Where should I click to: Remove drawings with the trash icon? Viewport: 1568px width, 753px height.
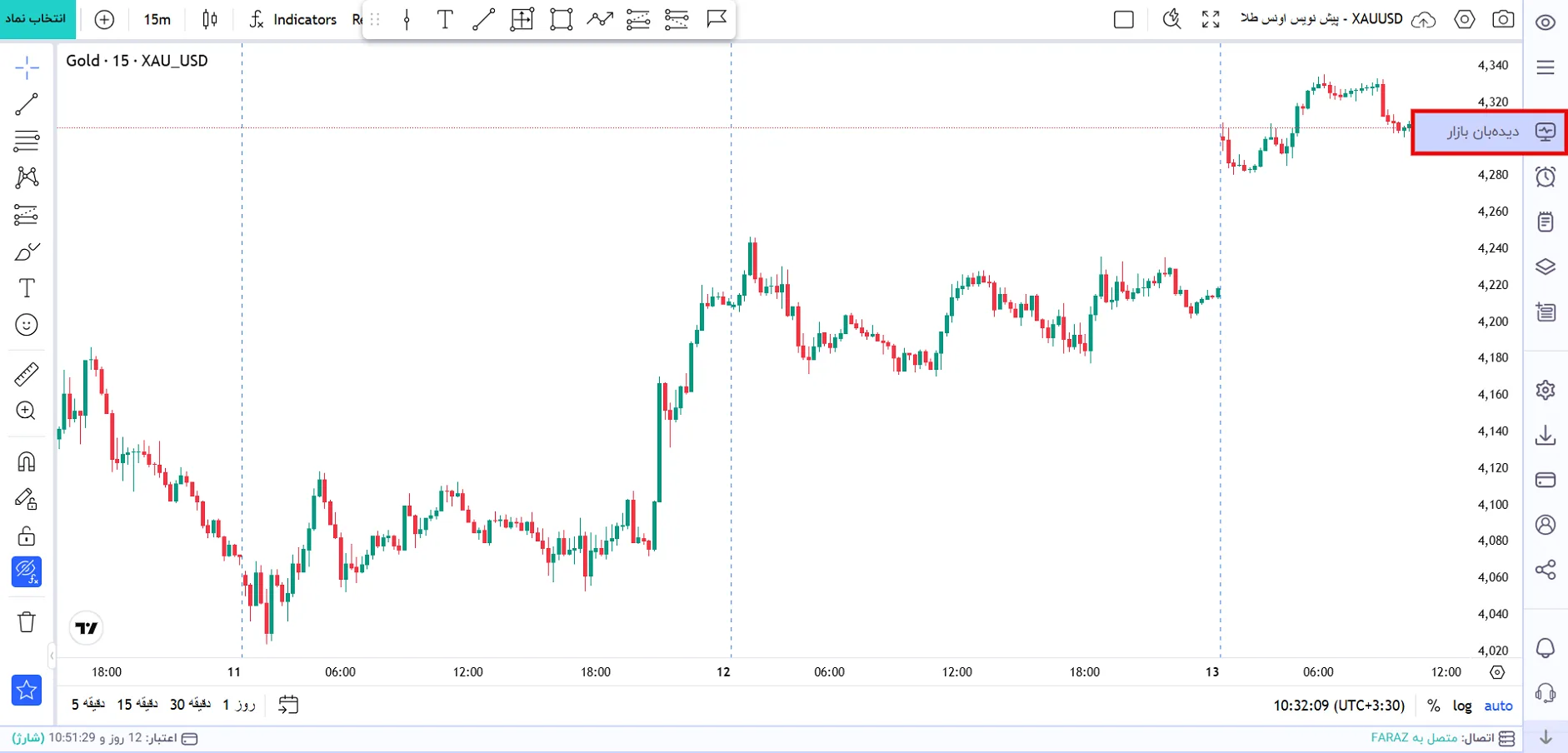pyautogui.click(x=27, y=622)
